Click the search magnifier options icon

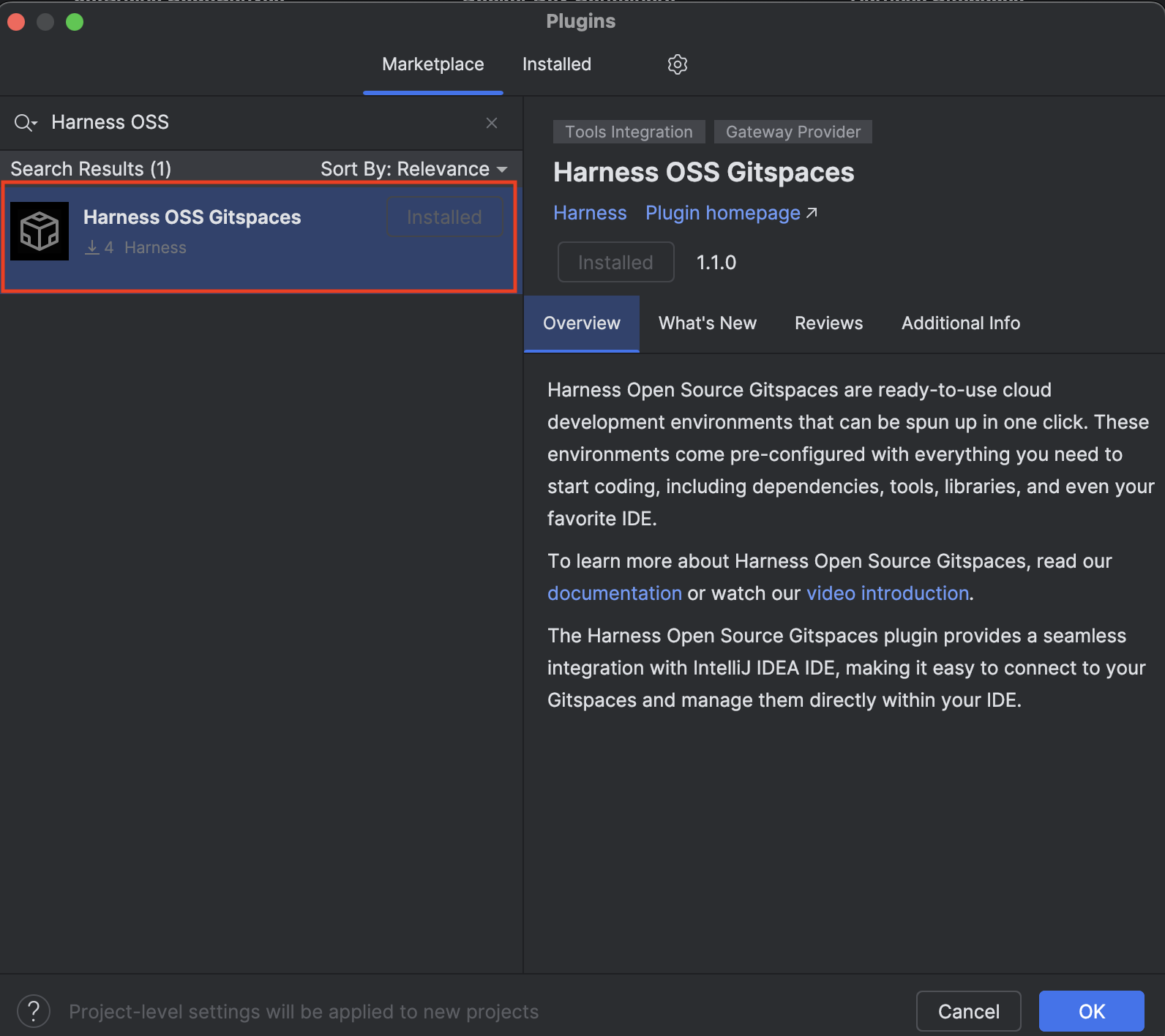(25, 123)
